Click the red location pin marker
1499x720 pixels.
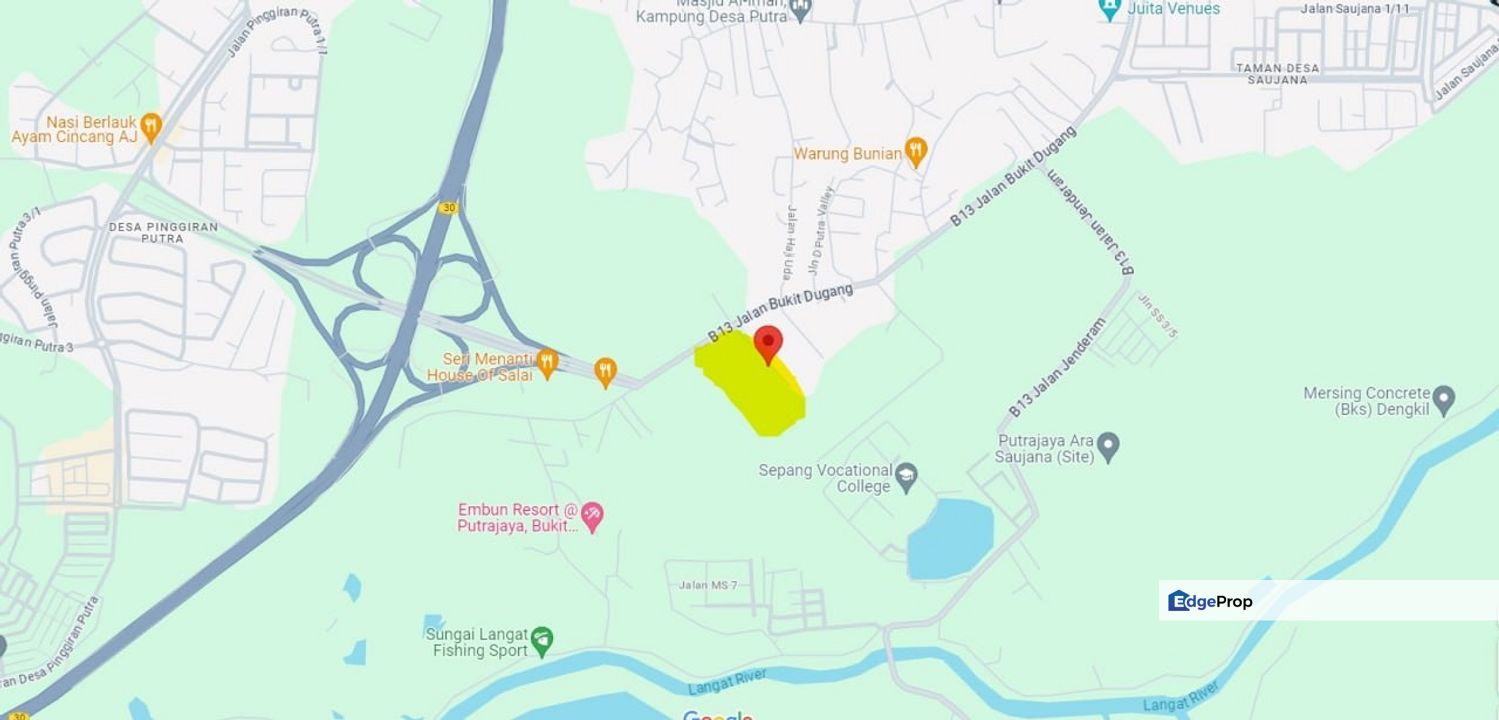pyautogui.click(x=767, y=344)
